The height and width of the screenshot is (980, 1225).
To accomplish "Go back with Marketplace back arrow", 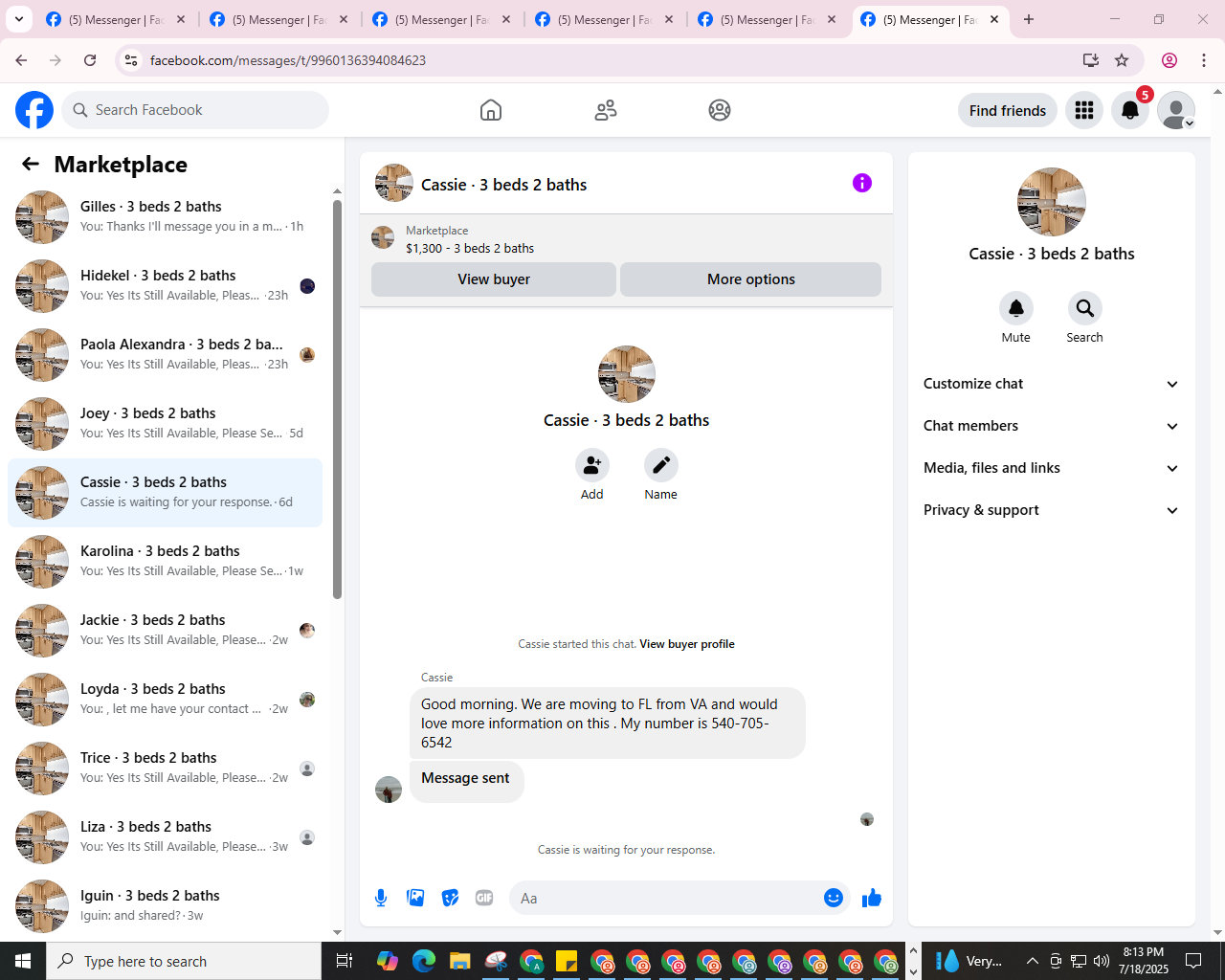I will [31, 164].
